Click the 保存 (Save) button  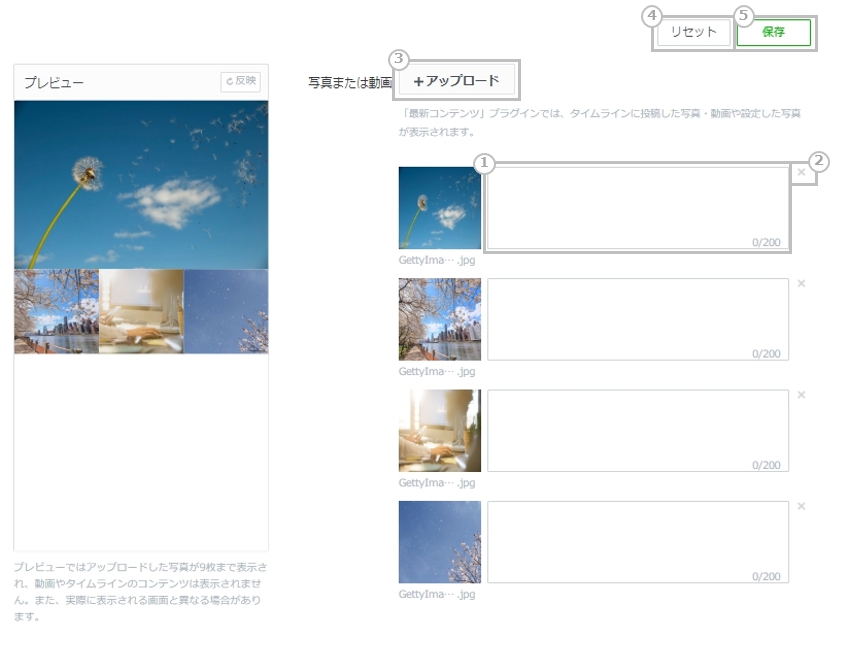tap(773, 32)
